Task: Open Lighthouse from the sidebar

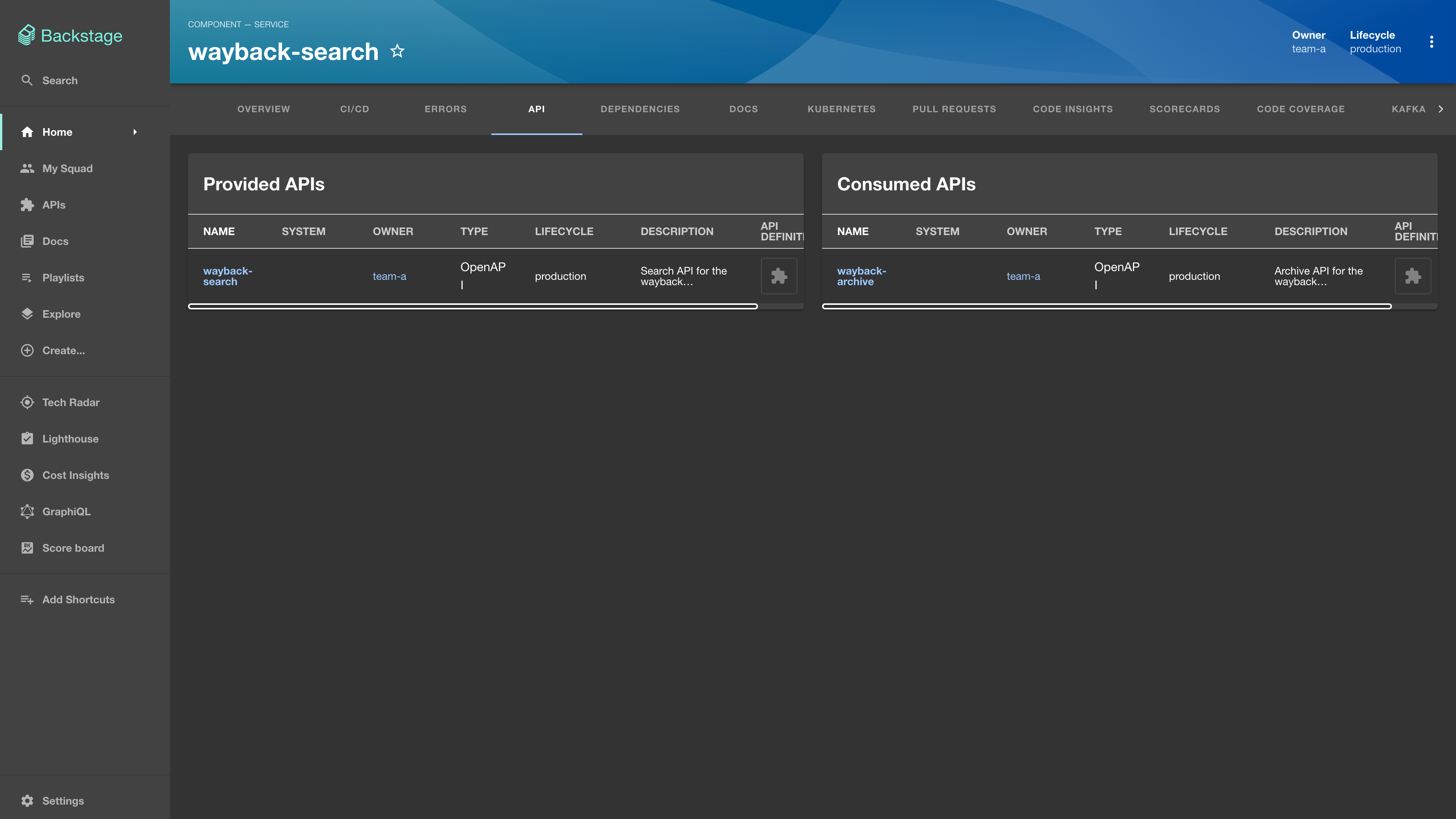Action: click(x=70, y=439)
